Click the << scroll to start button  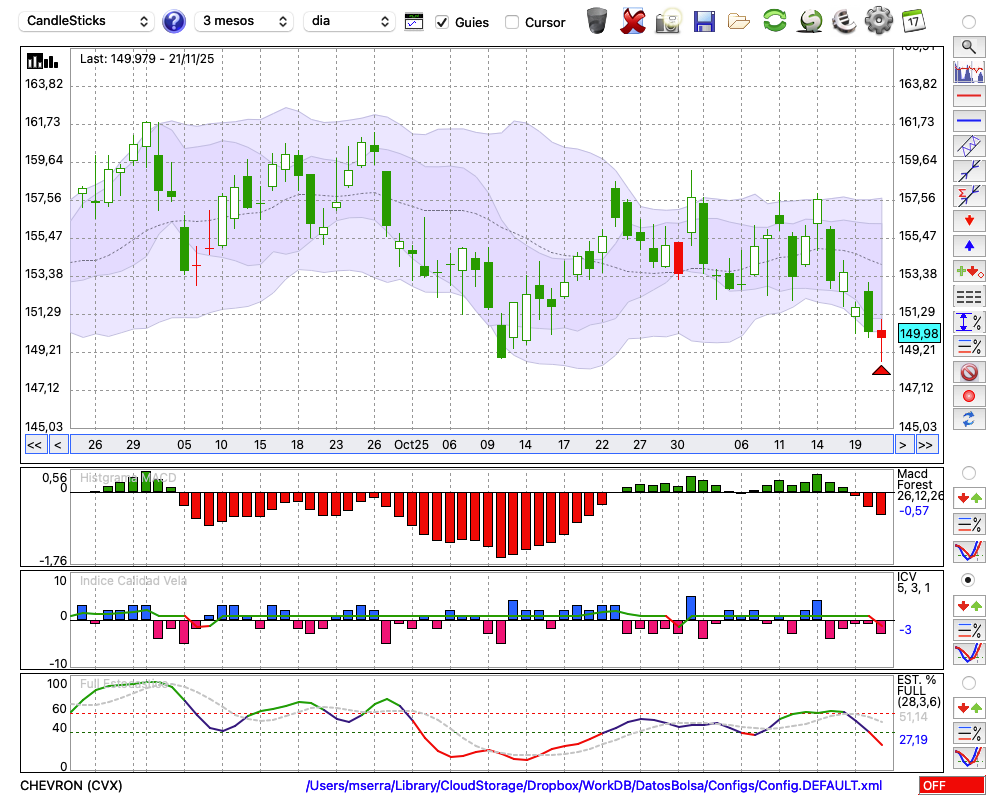34,445
